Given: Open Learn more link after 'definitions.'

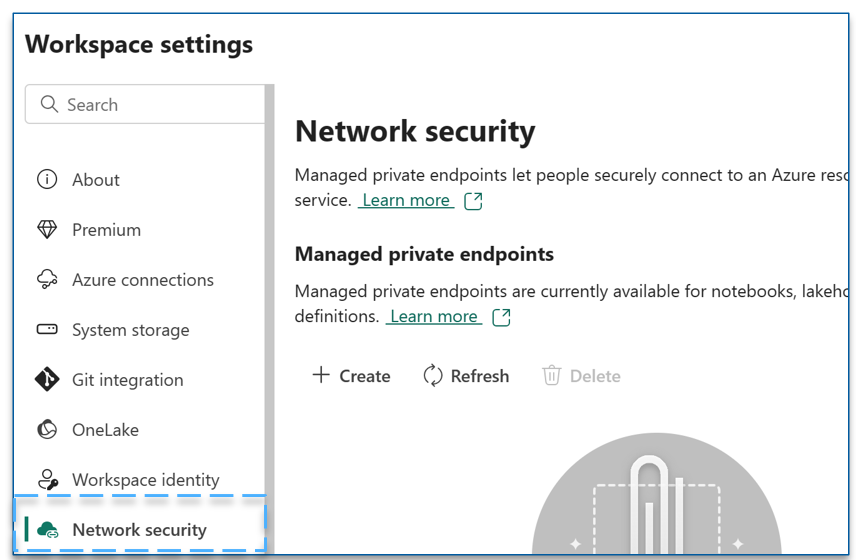Looking at the screenshot, I should click(x=434, y=317).
